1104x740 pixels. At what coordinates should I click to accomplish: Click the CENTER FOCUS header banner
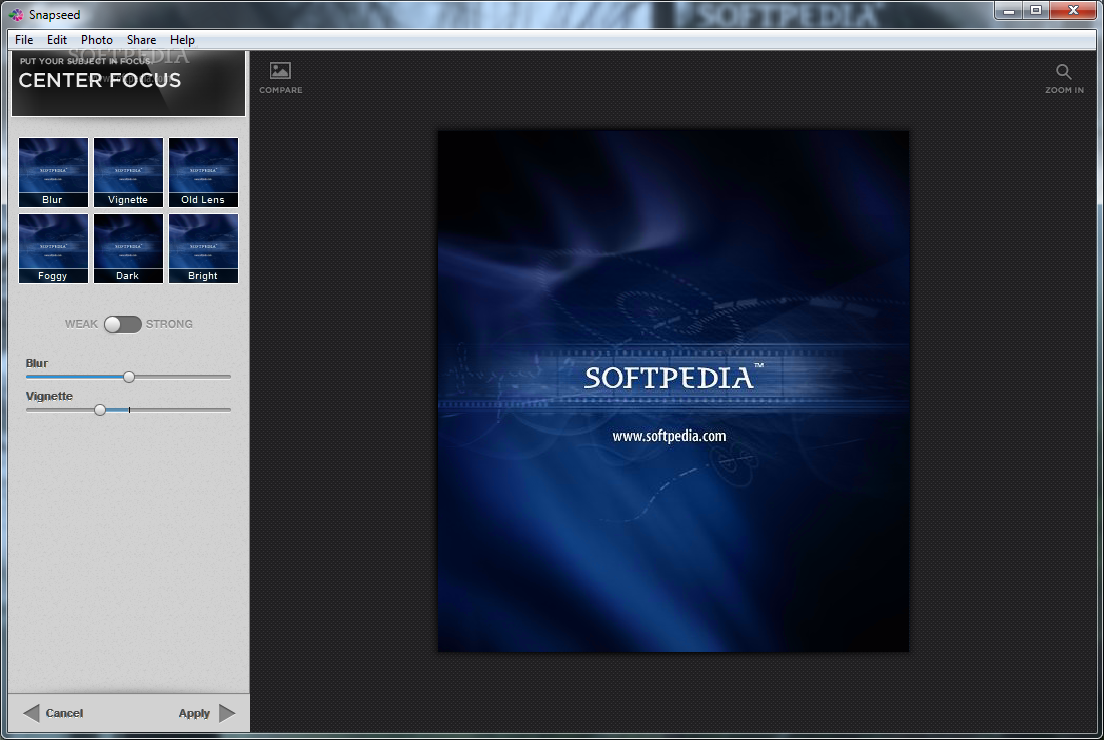pos(128,83)
